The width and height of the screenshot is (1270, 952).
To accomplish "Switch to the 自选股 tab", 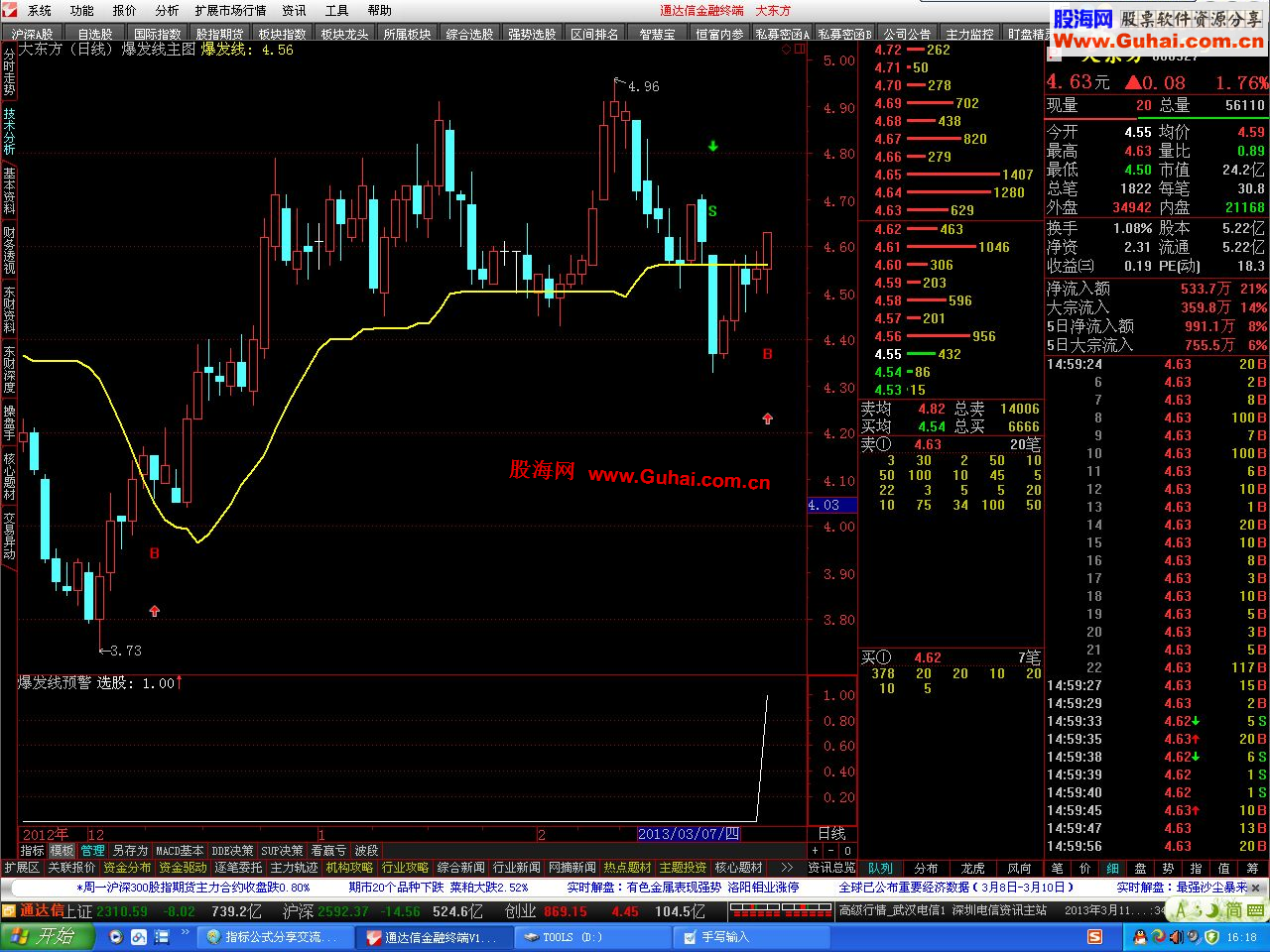I will coord(95,34).
